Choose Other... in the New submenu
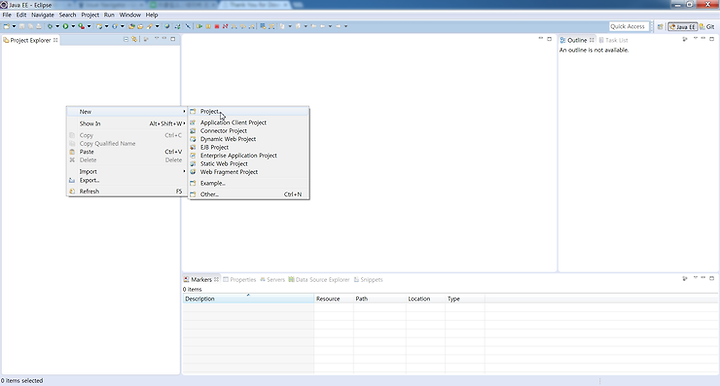The image size is (720, 386). pyautogui.click(x=248, y=194)
